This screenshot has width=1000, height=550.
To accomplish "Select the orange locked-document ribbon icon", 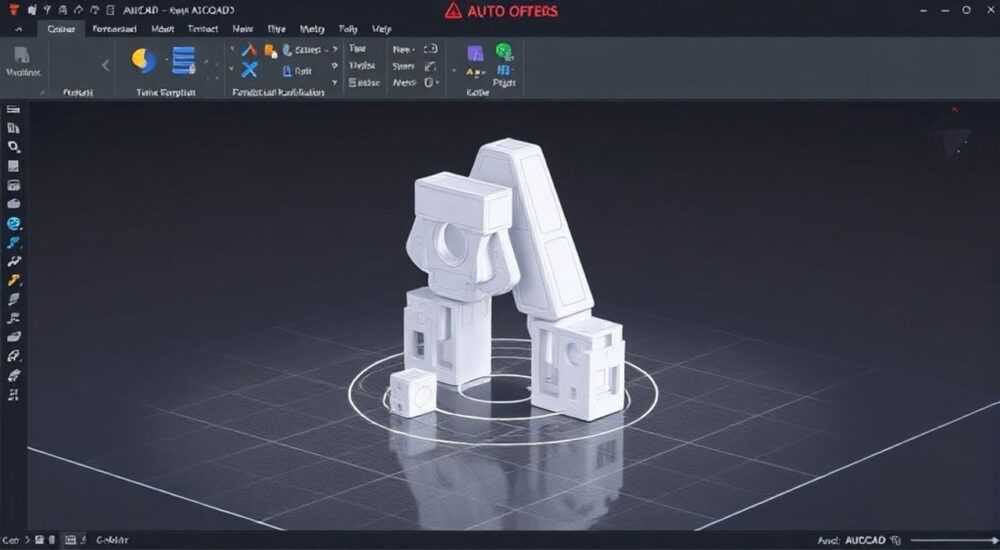I will tap(270, 50).
